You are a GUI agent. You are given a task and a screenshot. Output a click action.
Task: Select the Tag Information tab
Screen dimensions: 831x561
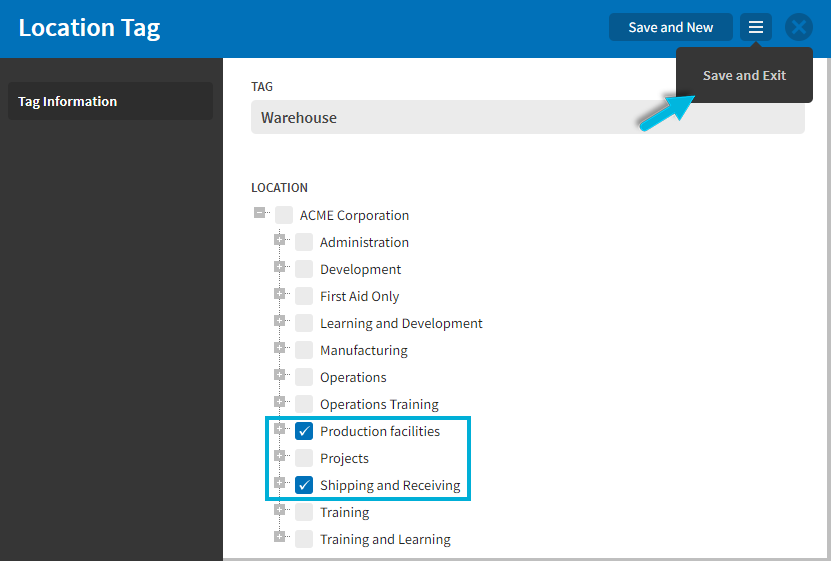coord(110,101)
